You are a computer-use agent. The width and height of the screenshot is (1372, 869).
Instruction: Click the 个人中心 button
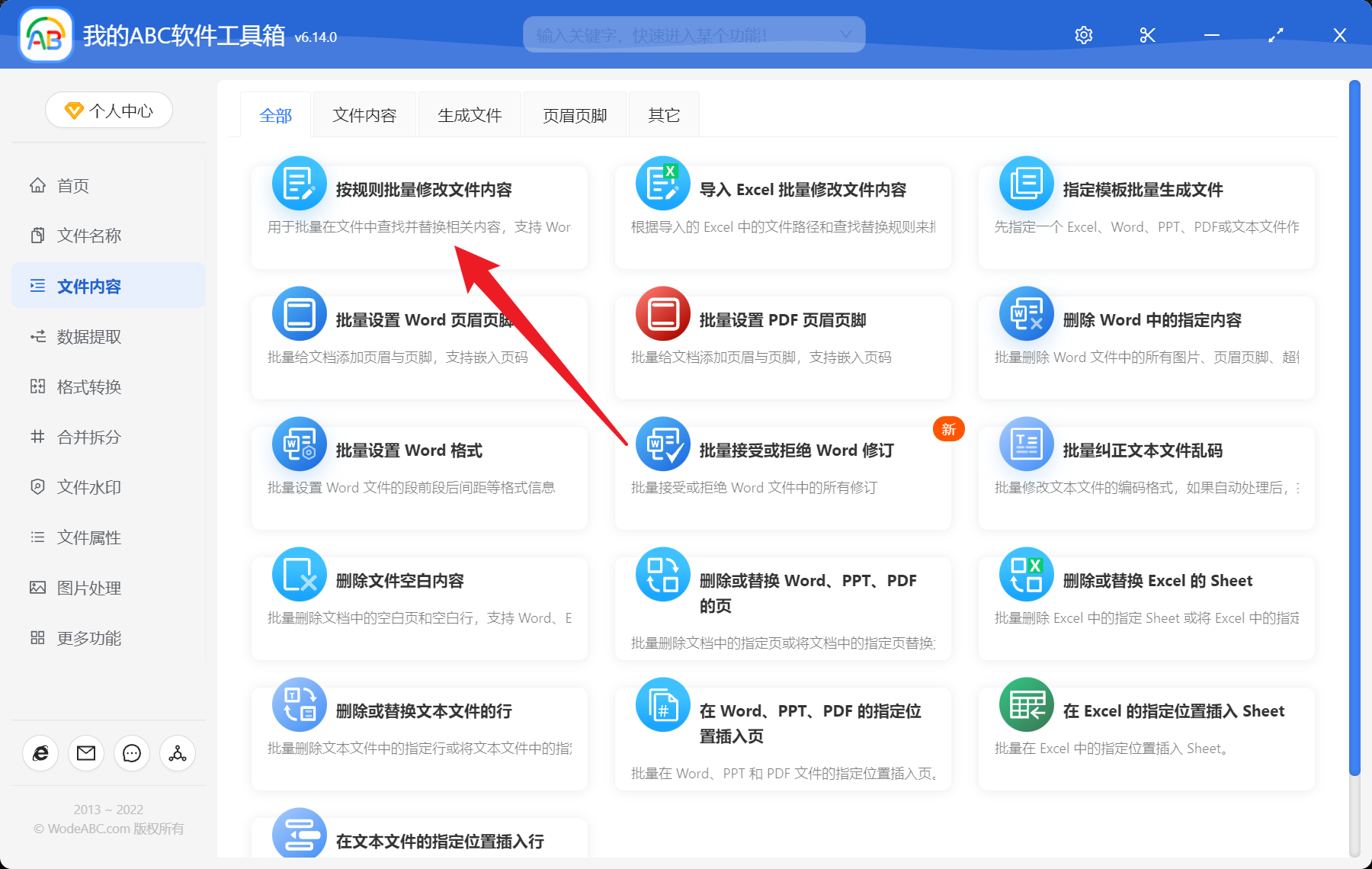click(108, 110)
